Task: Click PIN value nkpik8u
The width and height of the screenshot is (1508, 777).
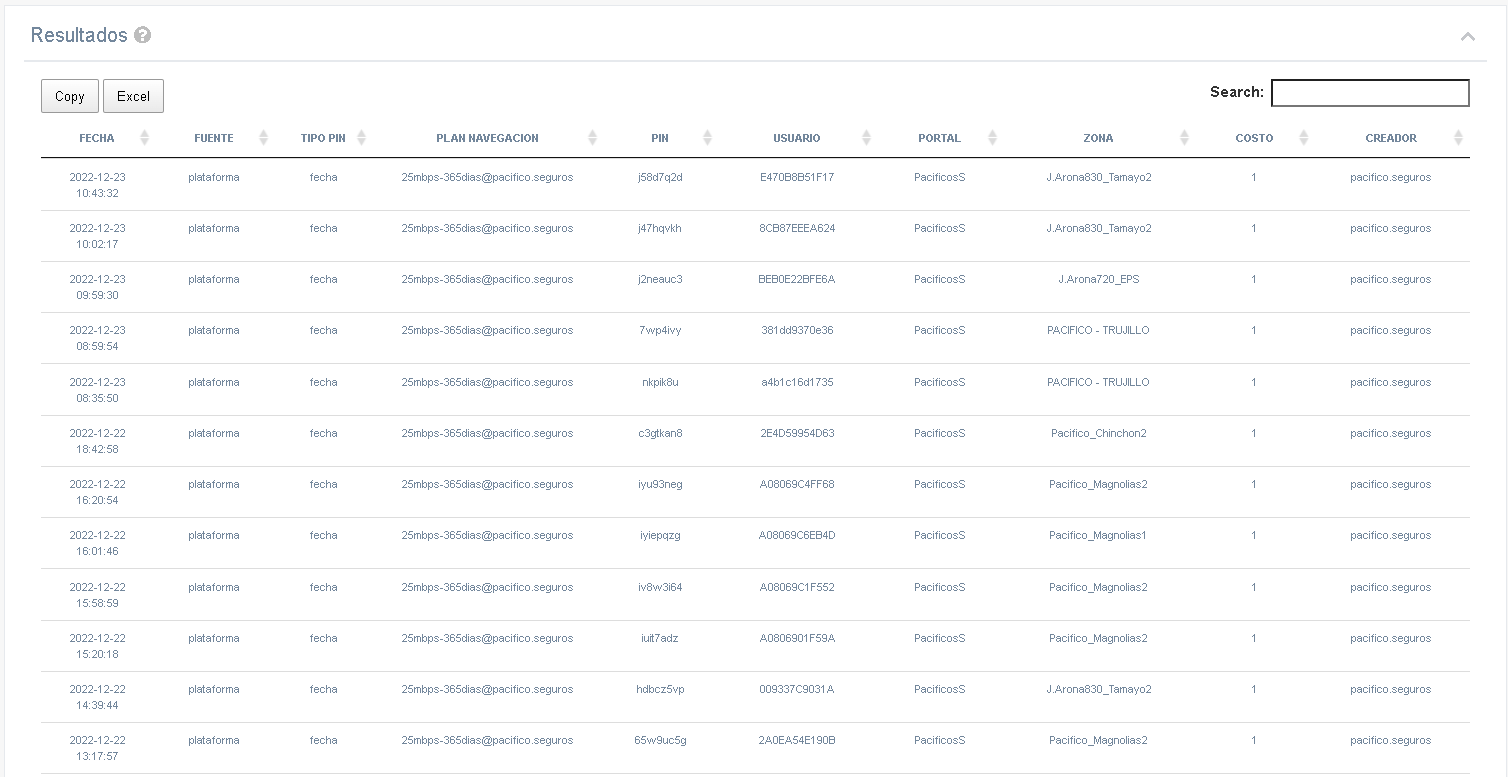Action: tap(660, 382)
